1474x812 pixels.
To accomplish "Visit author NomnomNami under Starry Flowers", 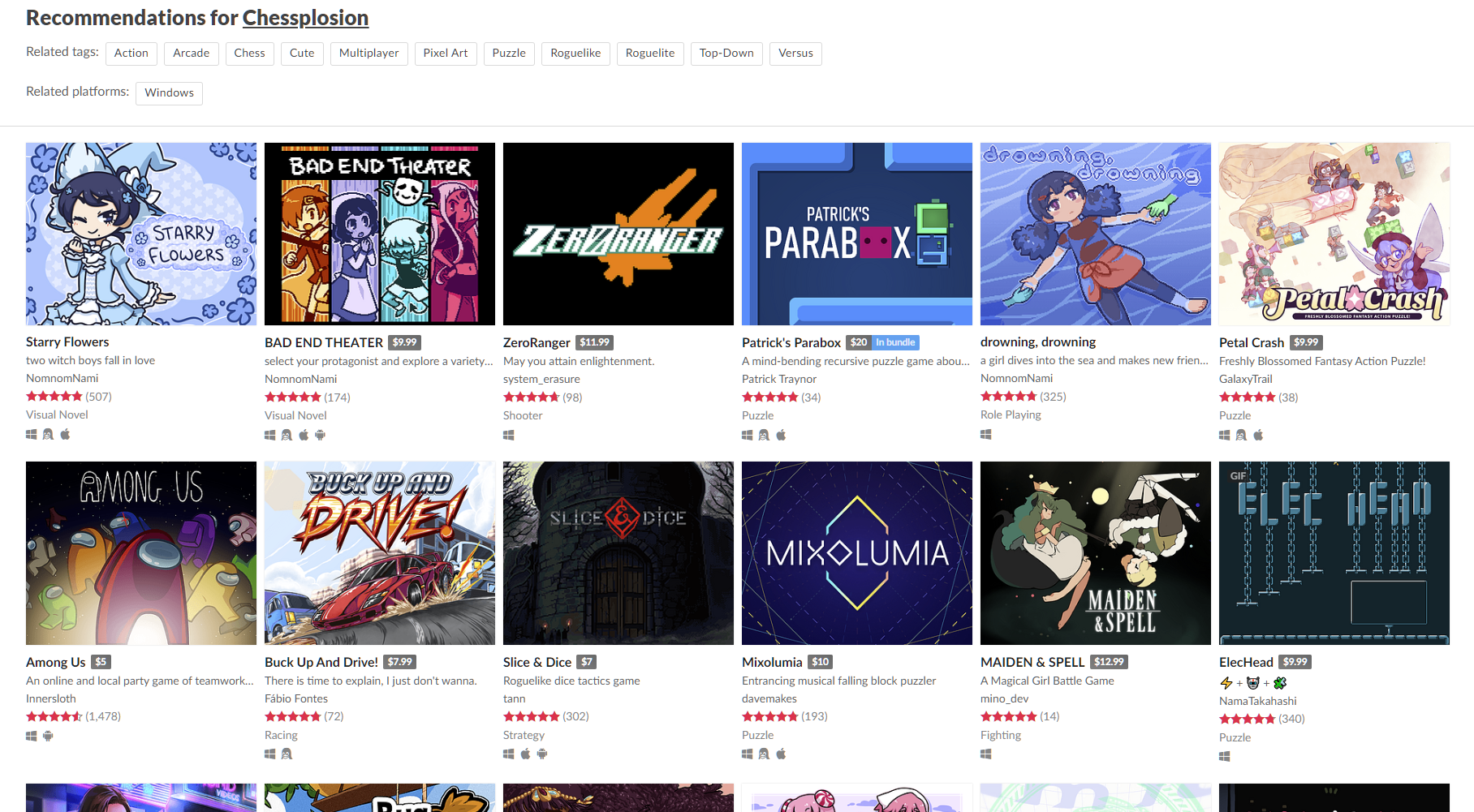I will (62, 378).
